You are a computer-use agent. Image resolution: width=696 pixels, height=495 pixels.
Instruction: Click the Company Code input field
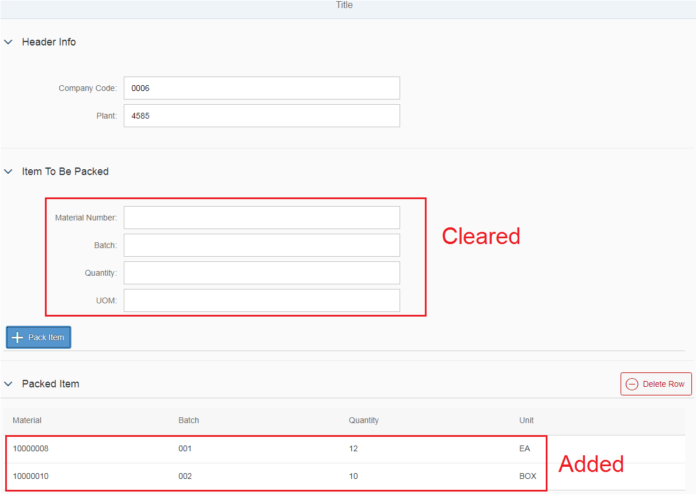[x=261, y=88]
